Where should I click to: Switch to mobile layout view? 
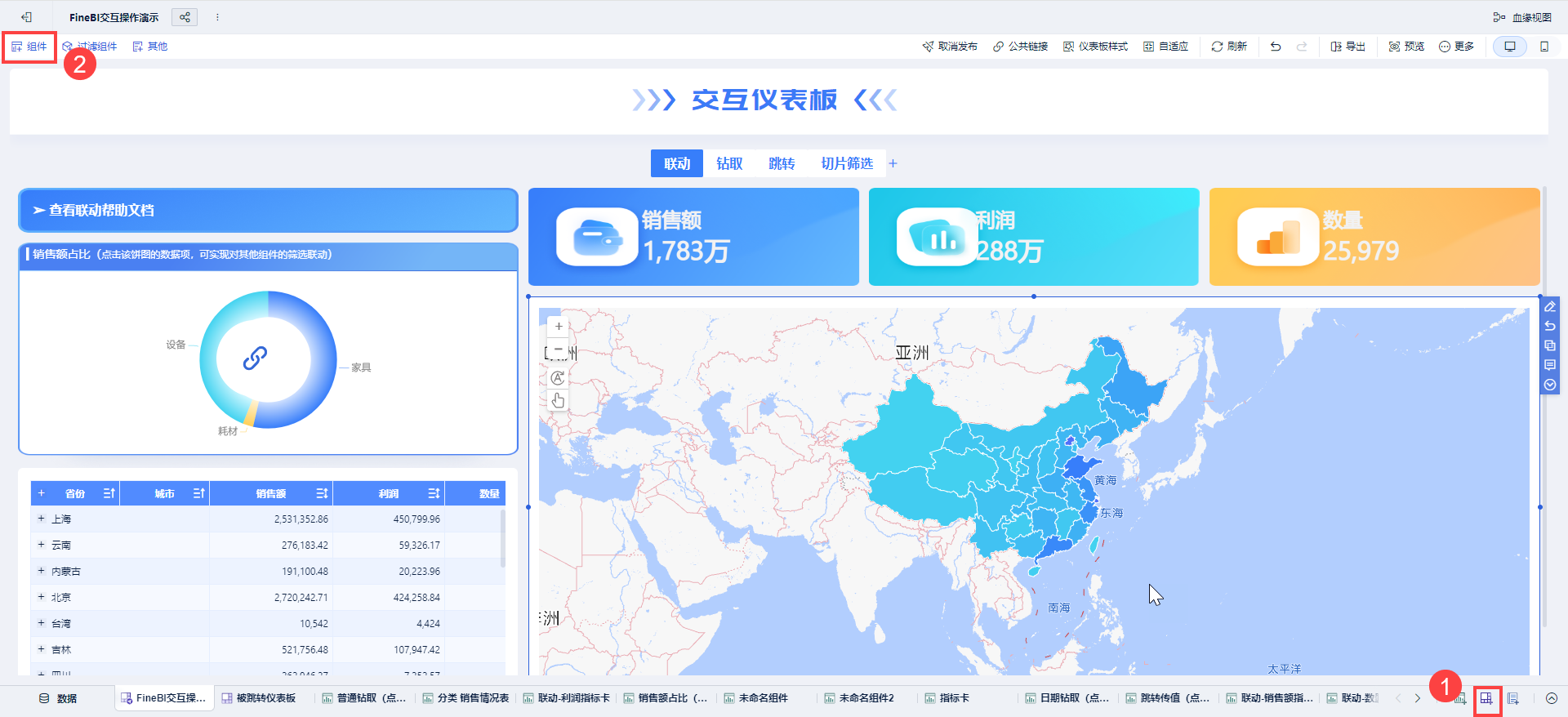click(x=1544, y=47)
